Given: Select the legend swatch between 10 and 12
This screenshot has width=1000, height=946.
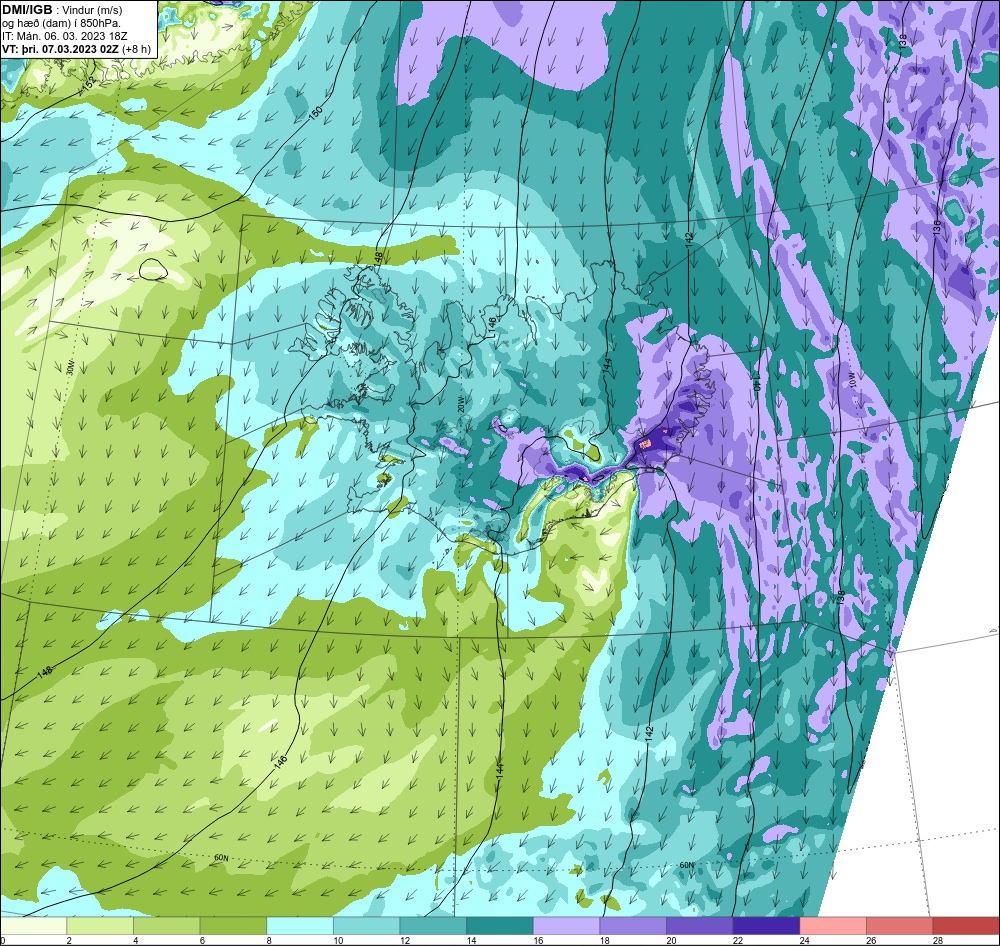Looking at the screenshot, I should (x=366, y=925).
